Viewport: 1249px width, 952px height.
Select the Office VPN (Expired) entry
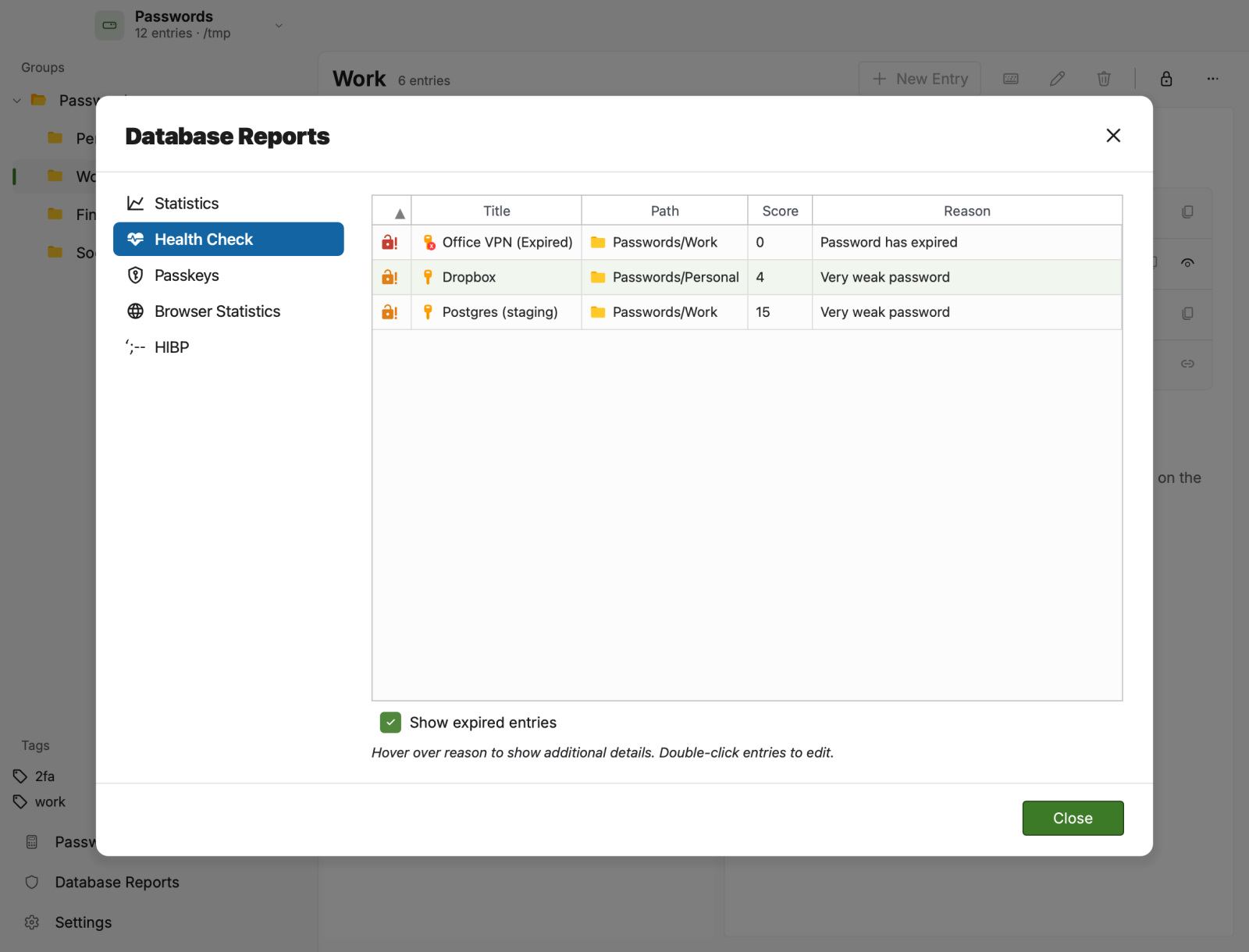pos(747,242)
